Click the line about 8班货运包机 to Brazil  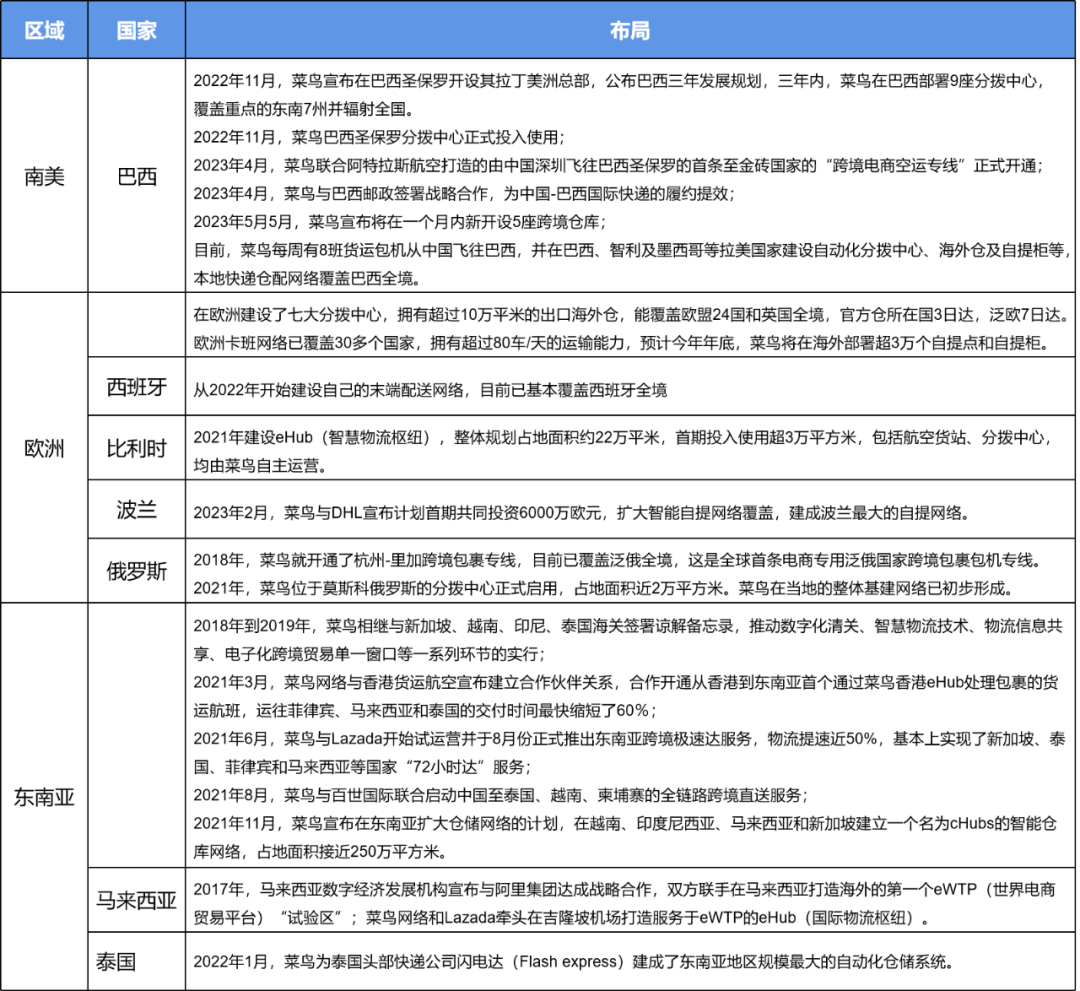click(630, 250)
